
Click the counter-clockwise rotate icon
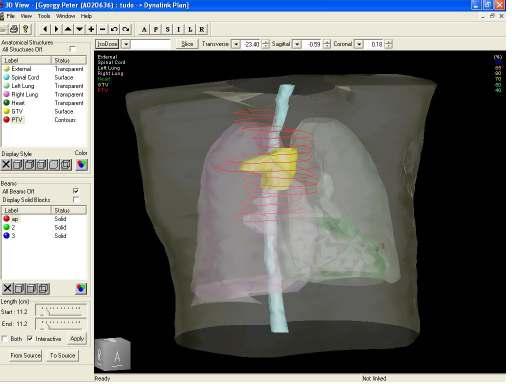(114, 29)
